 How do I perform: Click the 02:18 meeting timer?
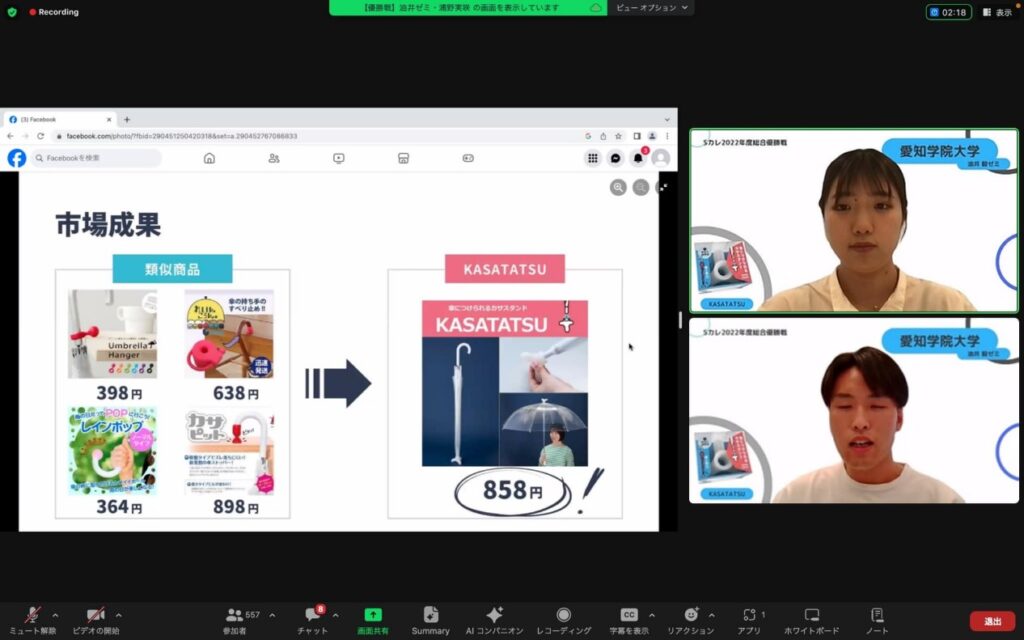point(948,12)
